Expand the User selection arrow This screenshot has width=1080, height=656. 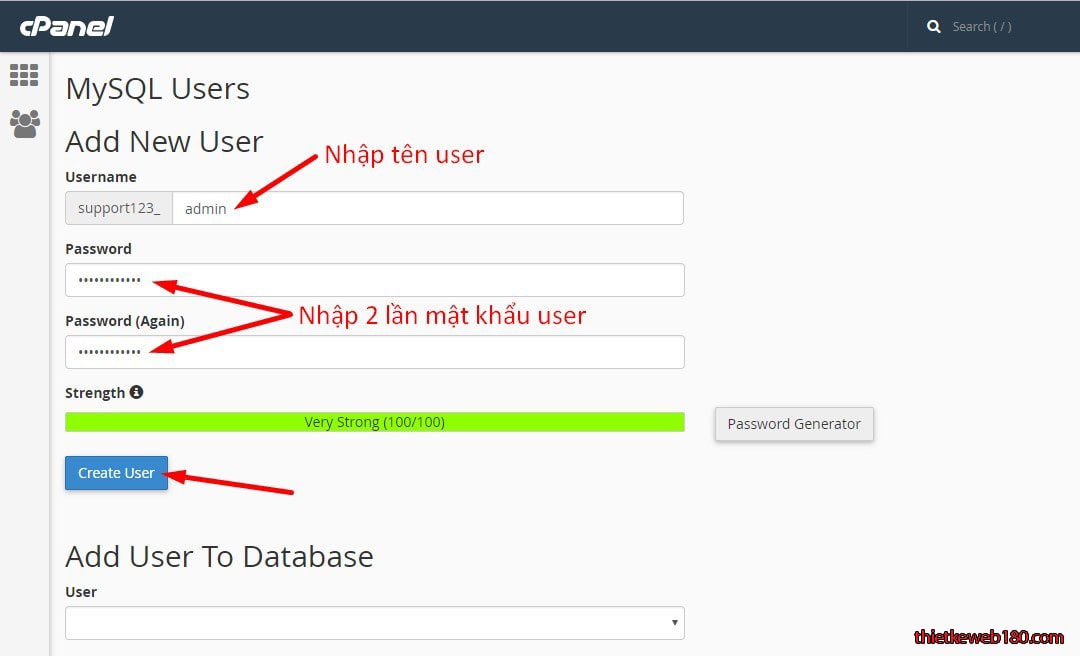click(674, 622)
